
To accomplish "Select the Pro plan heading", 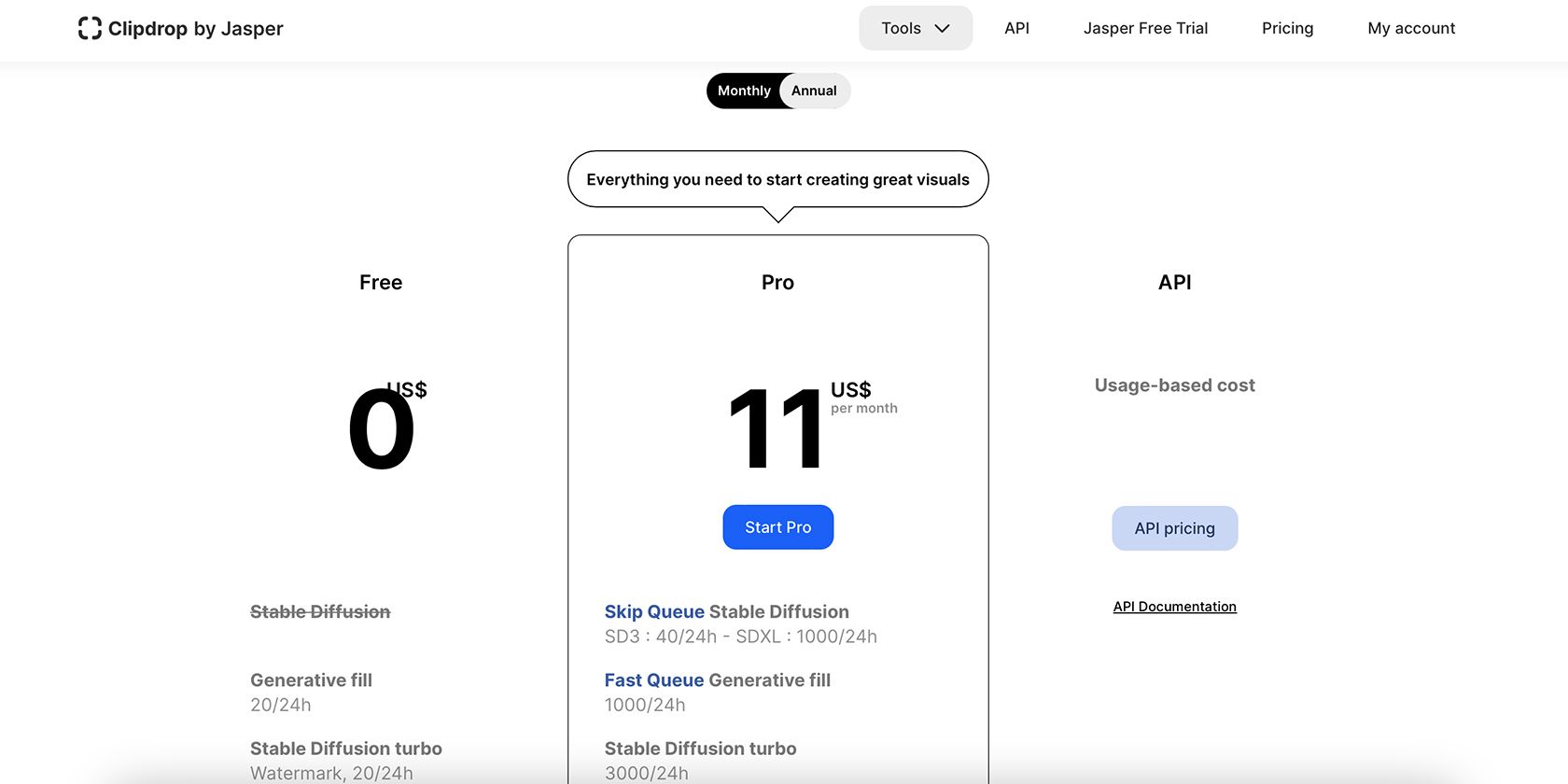I will (x=777, y=283).
